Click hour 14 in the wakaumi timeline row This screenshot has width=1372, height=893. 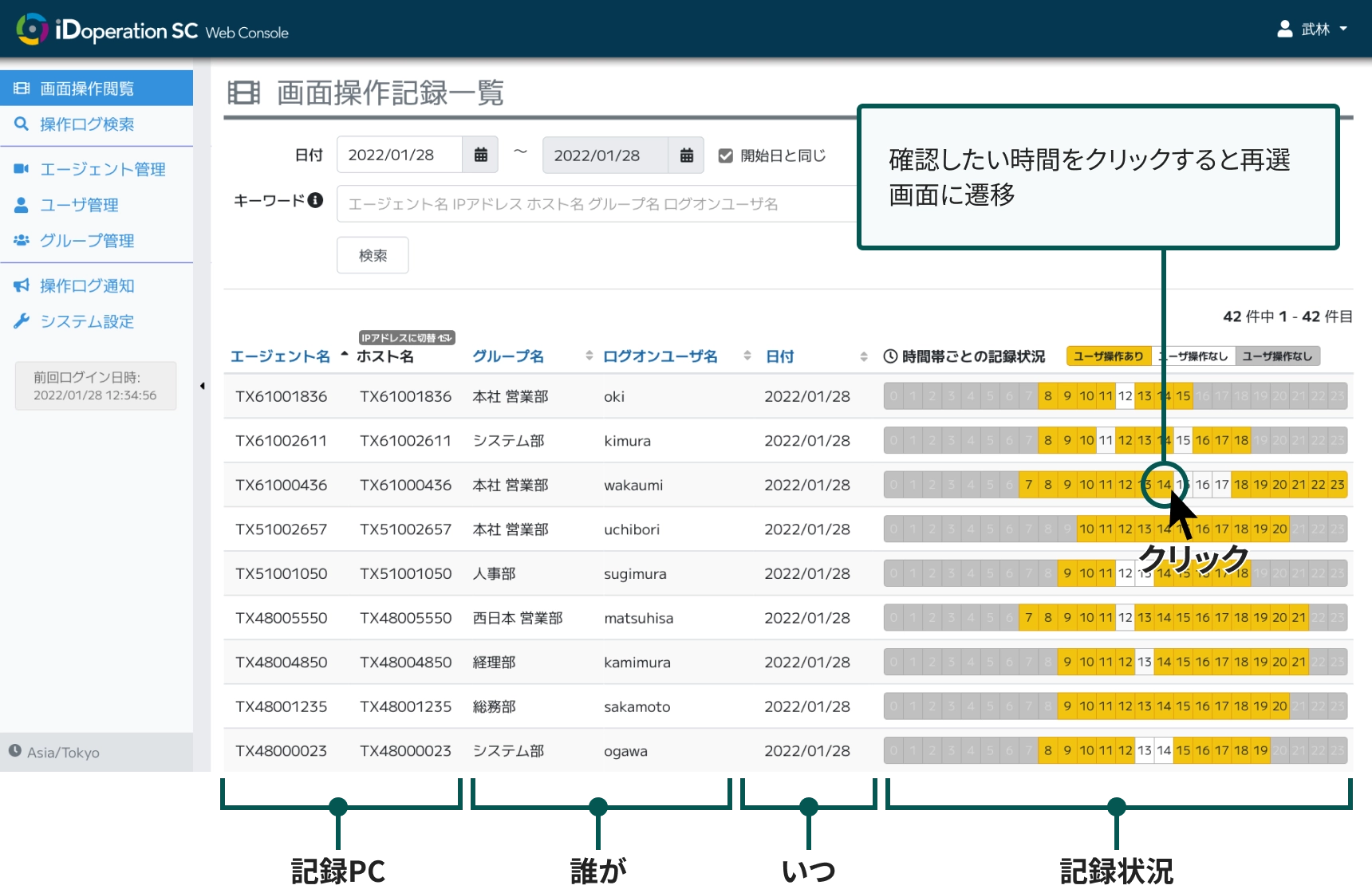[x=1164, y=484]
